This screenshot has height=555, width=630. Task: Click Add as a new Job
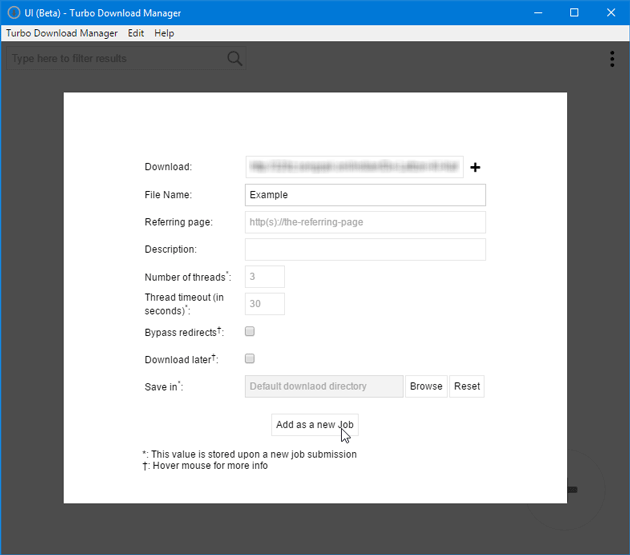click(x=315, y=425)
